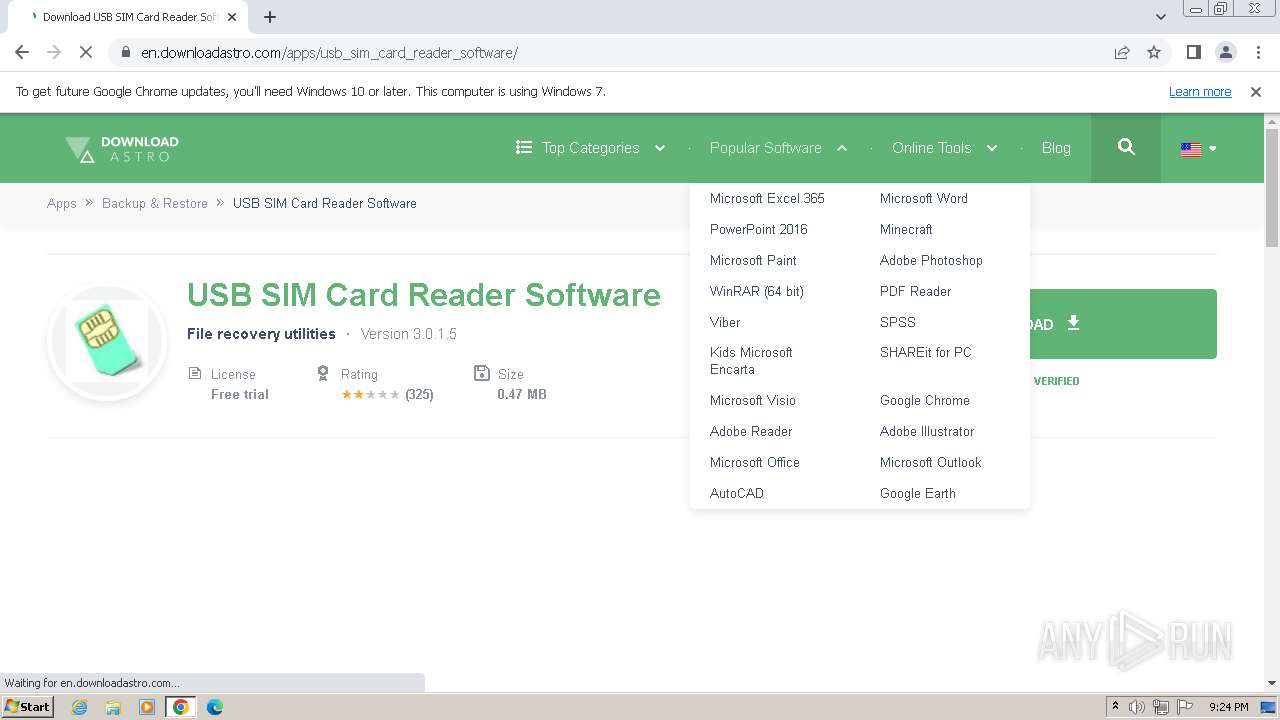Expand the Online Tools menu
This screenshot has width=1280, height=720.
coord(944,148)
